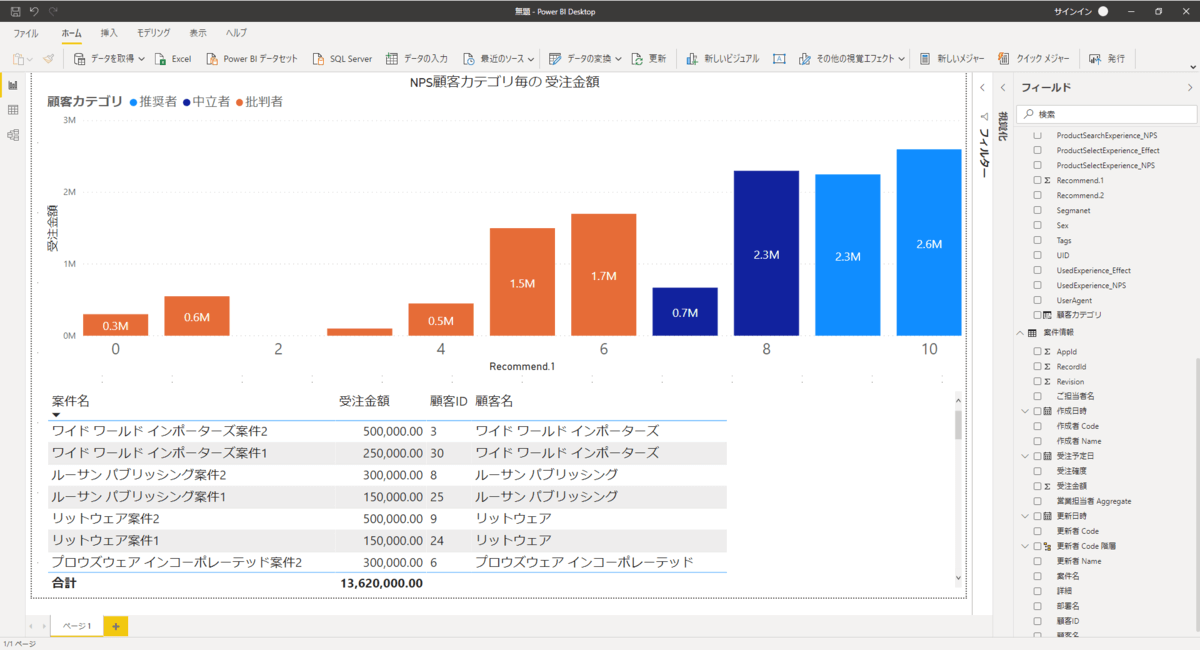
Task: Open the Report view from the left sidebar
Action: [13, 86]
